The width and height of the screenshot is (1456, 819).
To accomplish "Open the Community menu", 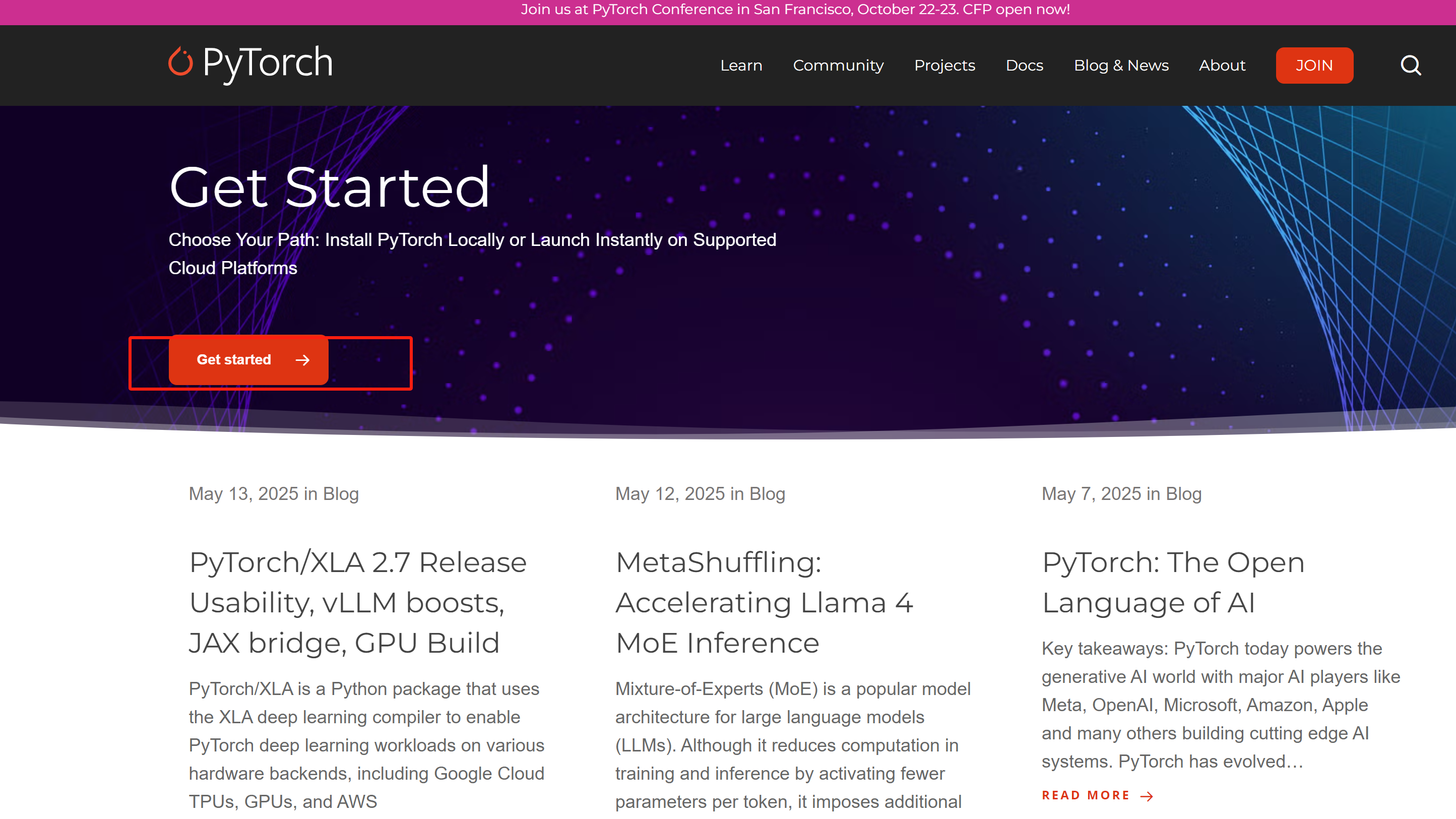I will tap(838, 66).
